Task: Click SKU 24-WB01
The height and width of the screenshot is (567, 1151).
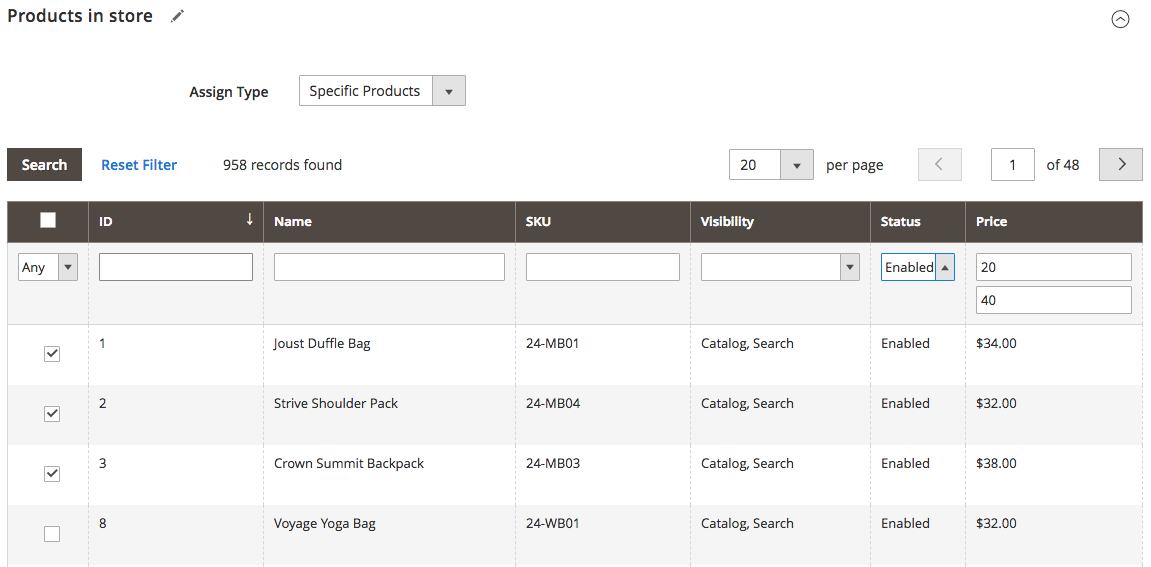Action: [553, 524]
